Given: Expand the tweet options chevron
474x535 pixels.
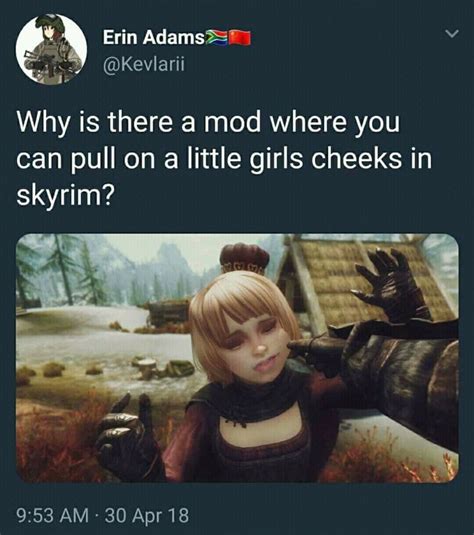Looking at the screenshot, I should click(452, 33).
